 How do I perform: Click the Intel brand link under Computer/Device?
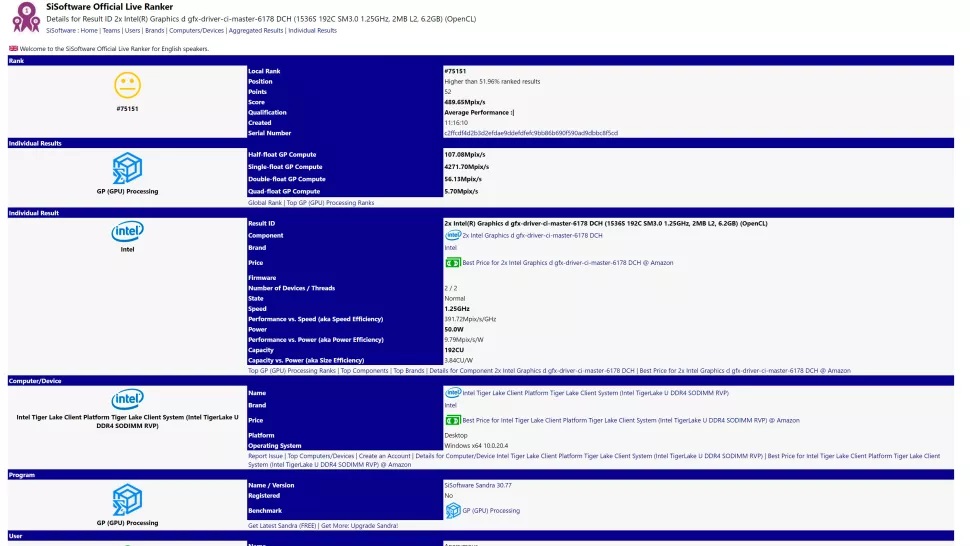pos(450,406)
